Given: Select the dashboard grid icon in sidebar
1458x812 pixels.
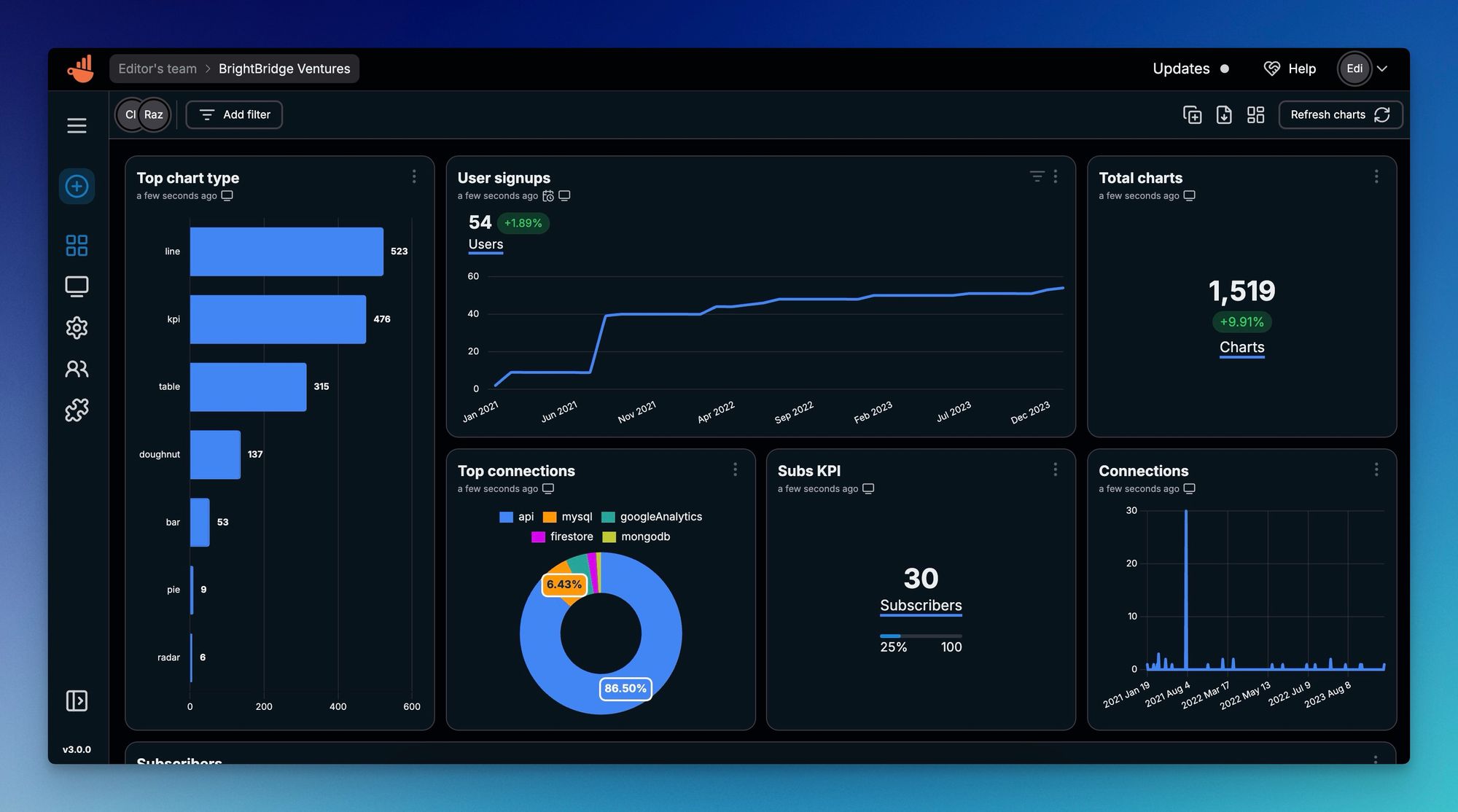Looking at the screenshot, I should 77,246.
